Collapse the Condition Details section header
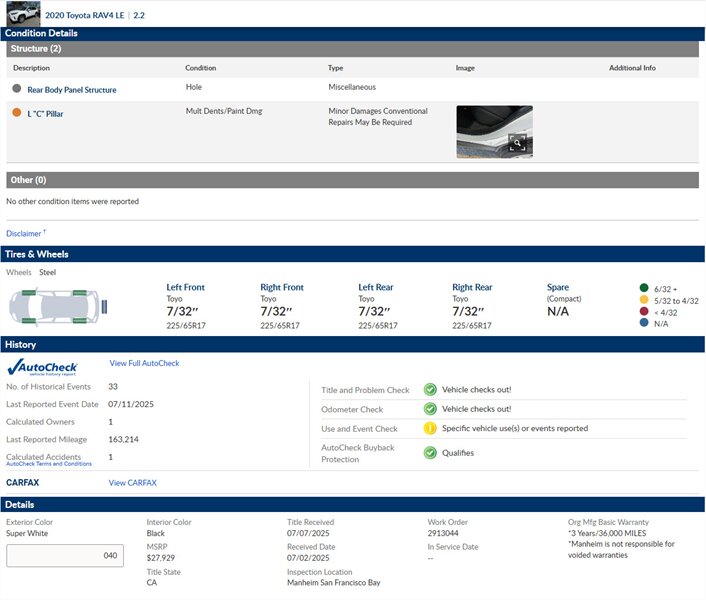 [353, 33]
